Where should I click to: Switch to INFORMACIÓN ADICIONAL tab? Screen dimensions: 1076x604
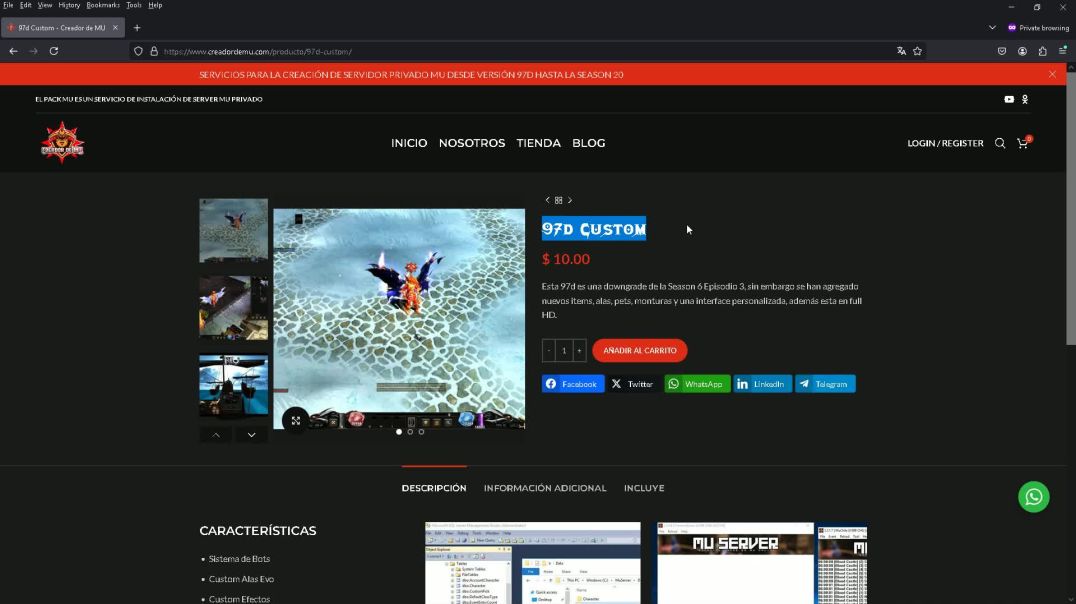545,488
